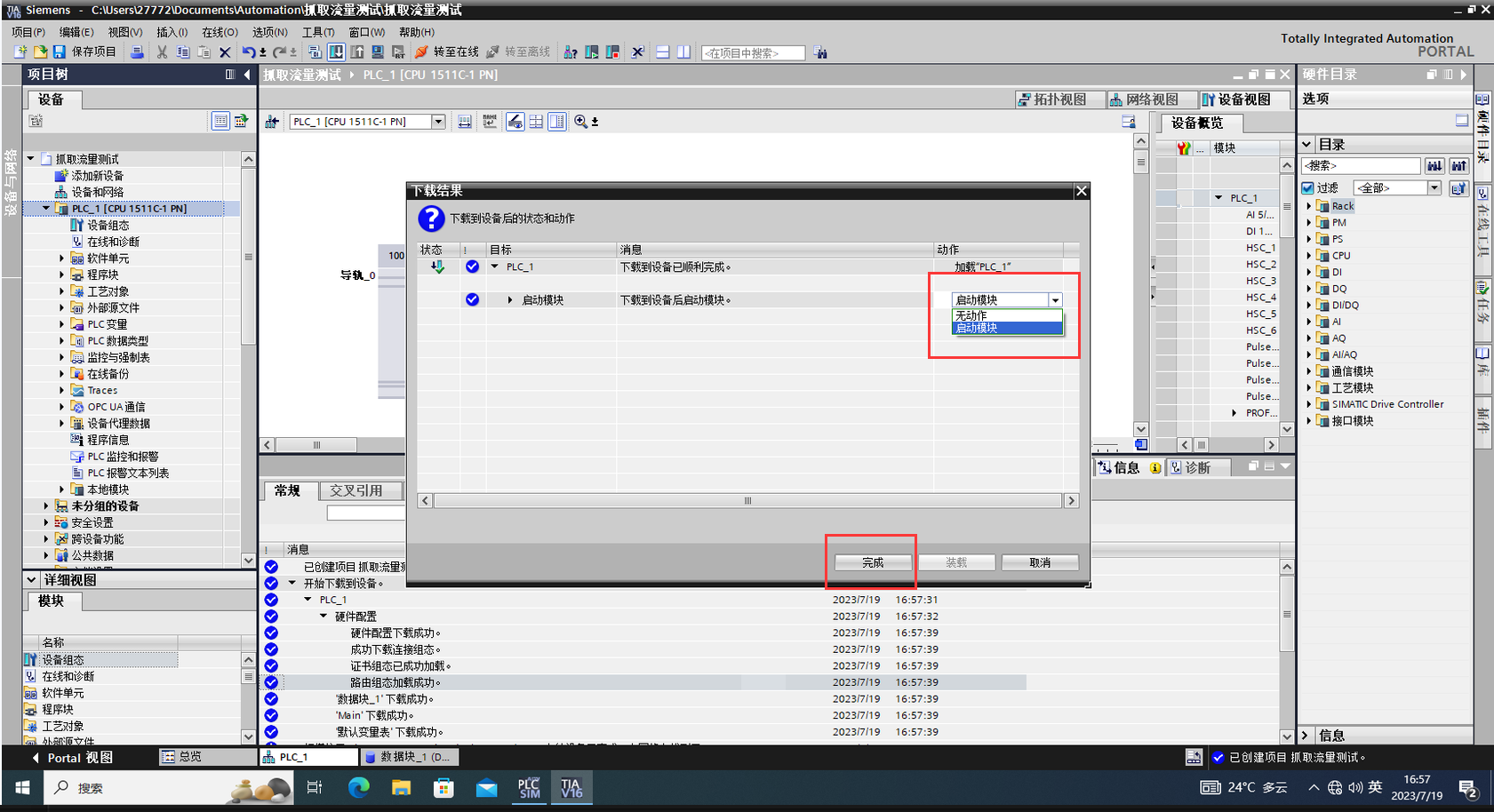Expand the 程序块 tree node

61,275
